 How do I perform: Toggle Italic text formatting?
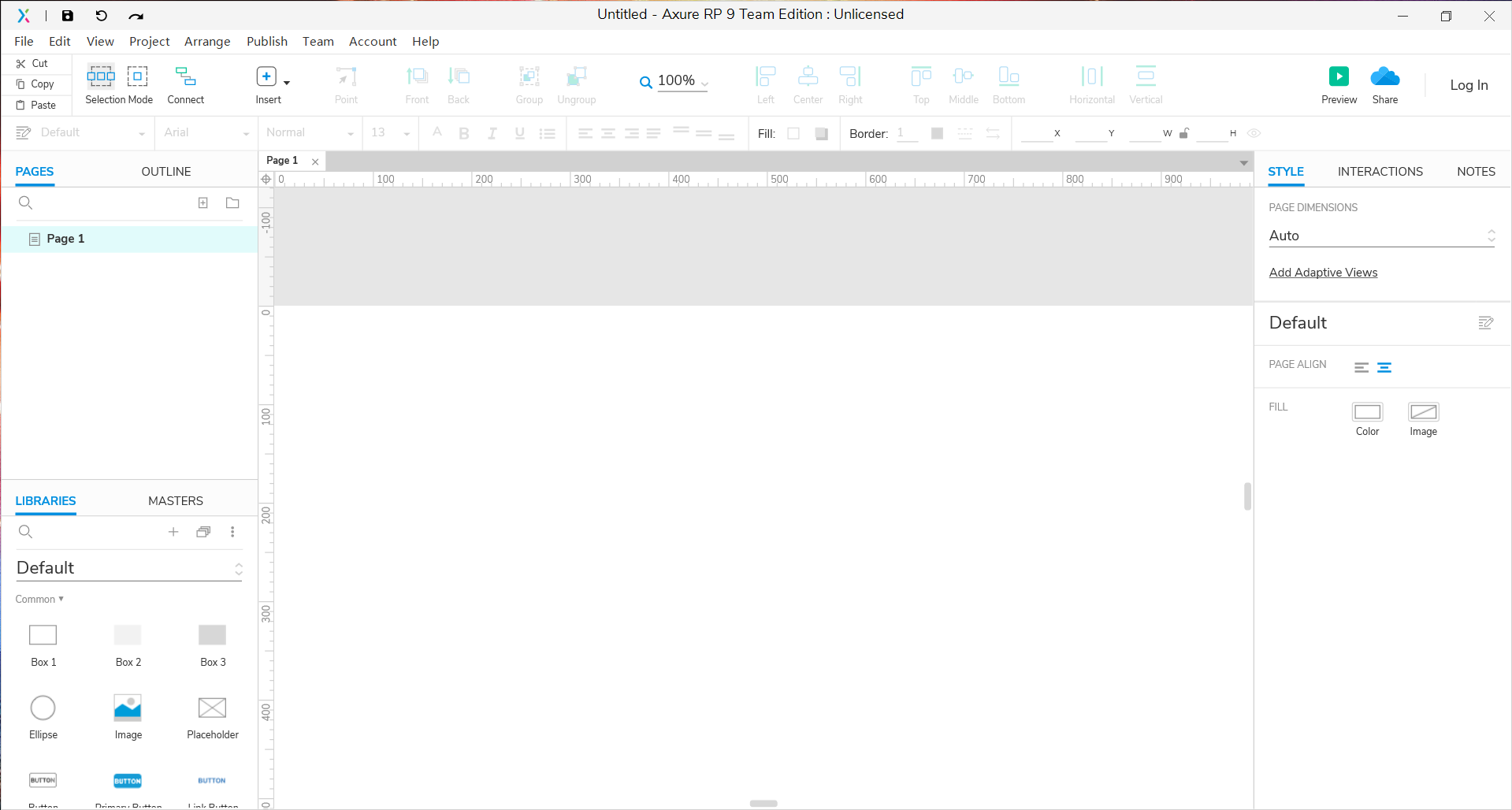(x=492, y=133)
